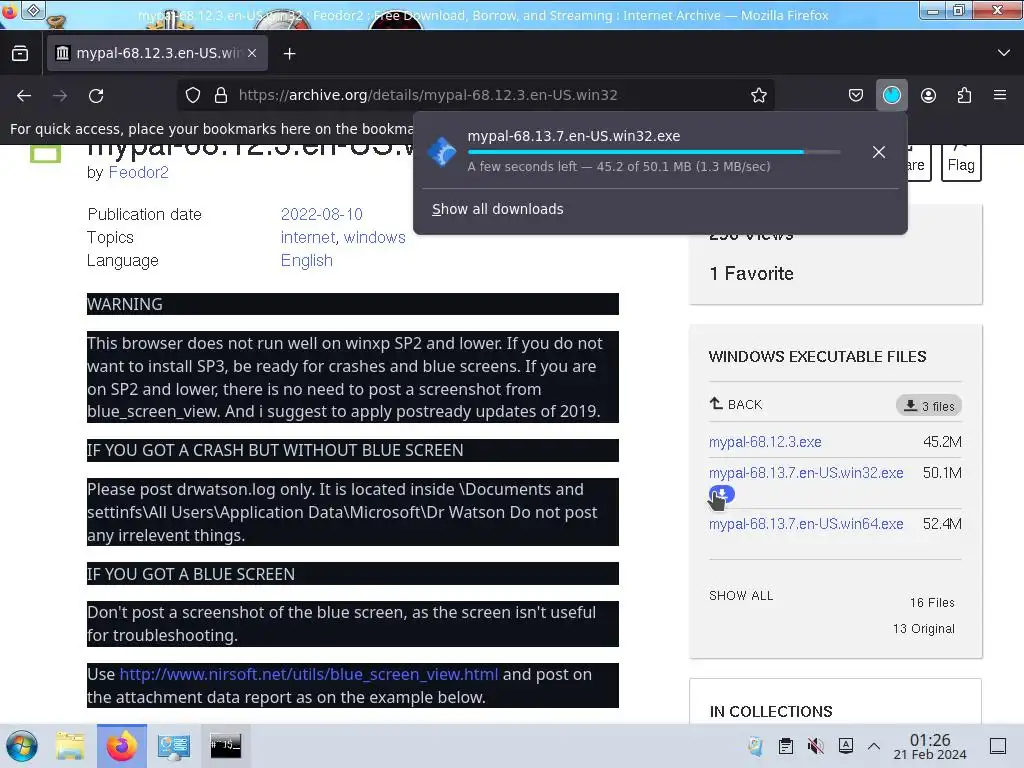Screen dimensions: 1024x768
Task: Open a new tab
Action: point(289,54)
